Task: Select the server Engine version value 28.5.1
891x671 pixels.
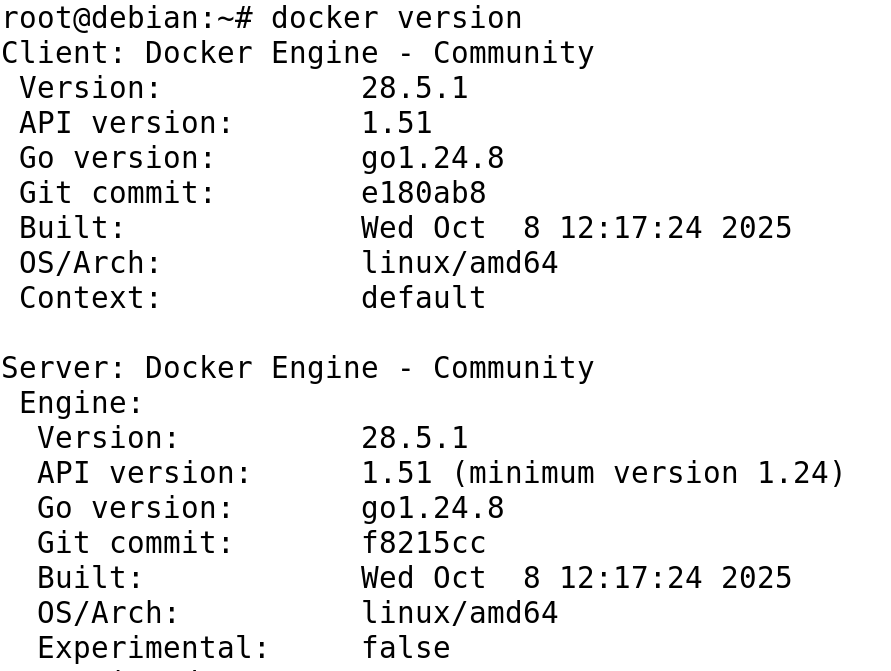Action: [x=414, y=438]
